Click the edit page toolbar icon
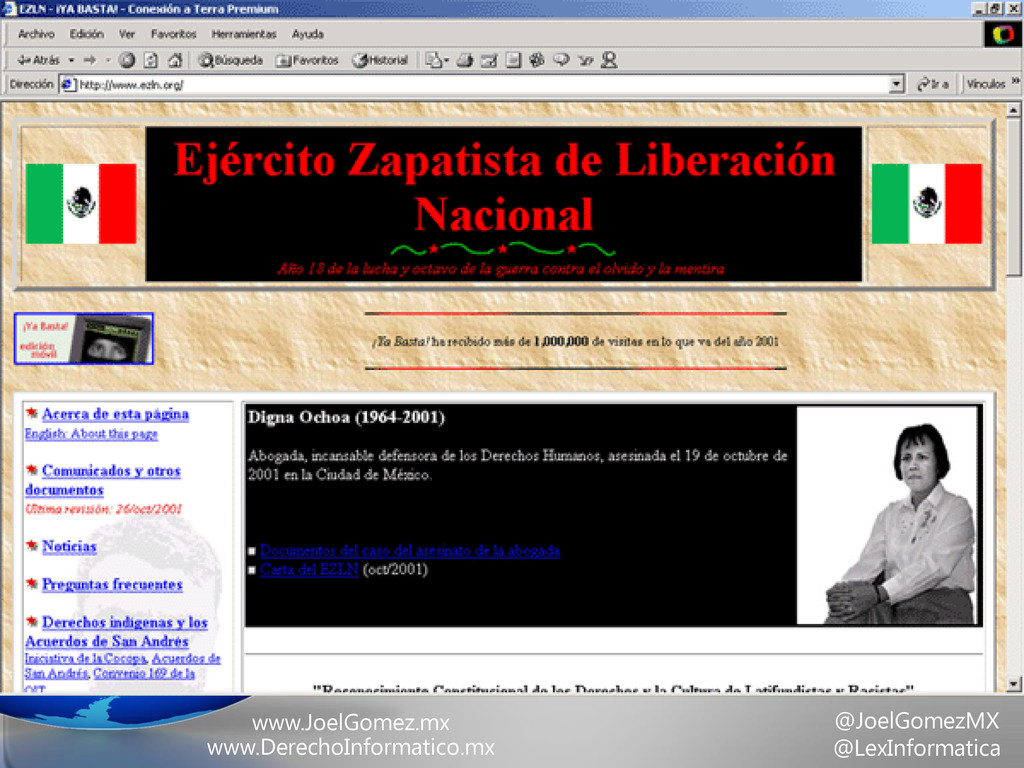The image size is (1024, 768). [x=489, y=60]
